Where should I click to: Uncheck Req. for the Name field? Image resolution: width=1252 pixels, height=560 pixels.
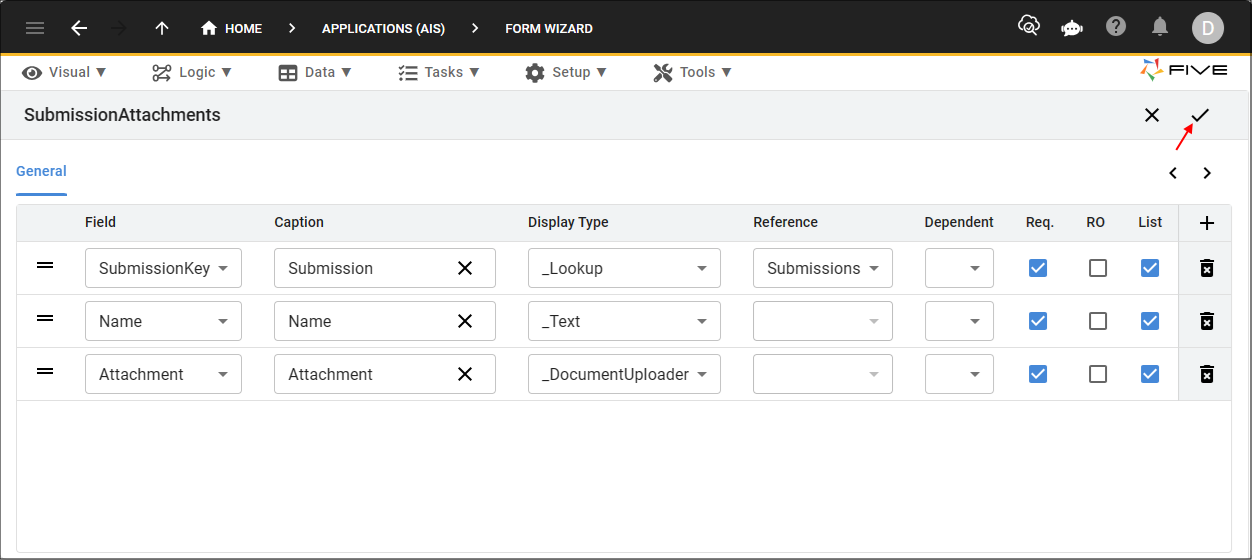point(1038,321)
